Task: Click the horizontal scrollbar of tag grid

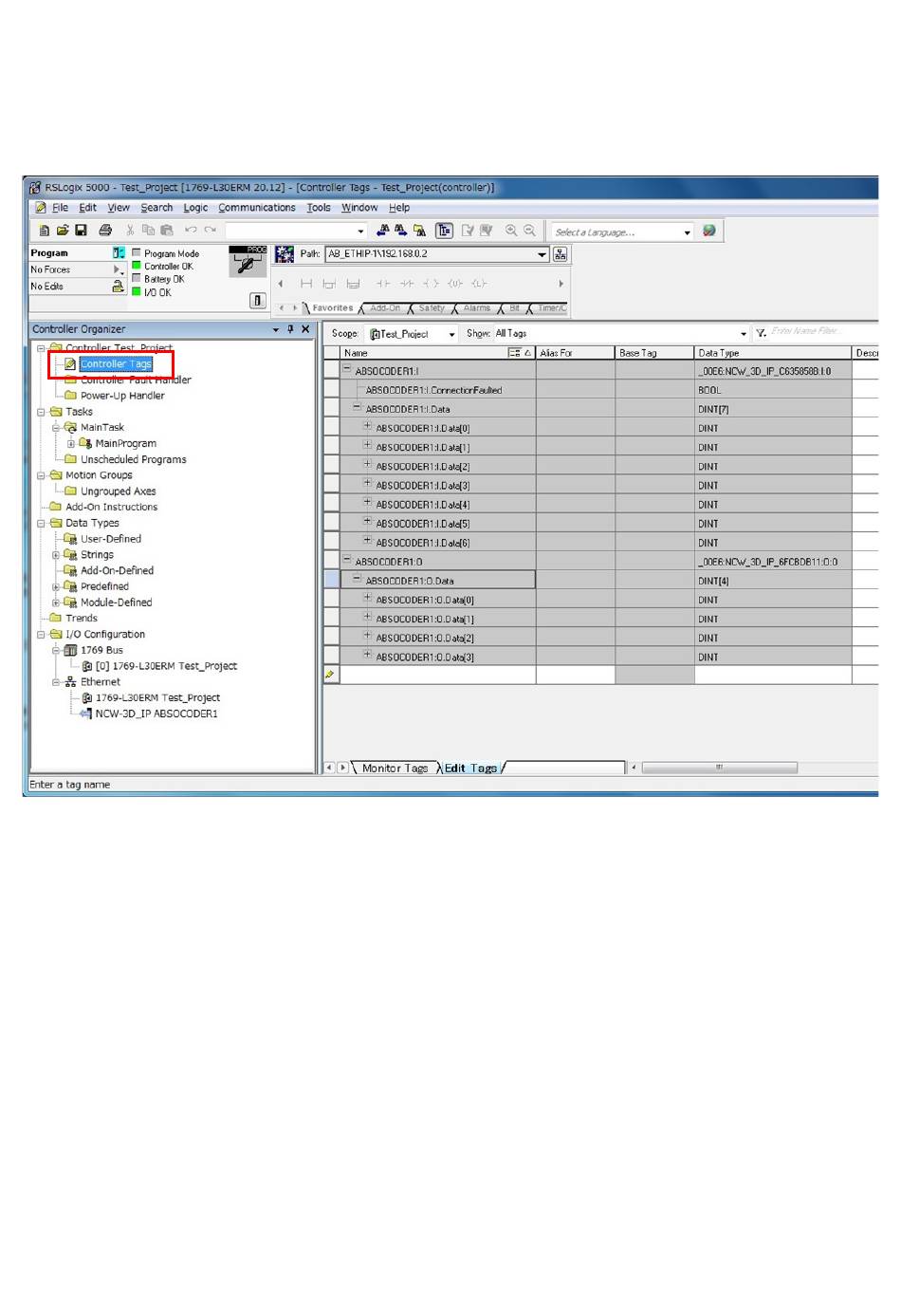Action: click(720, 768)
